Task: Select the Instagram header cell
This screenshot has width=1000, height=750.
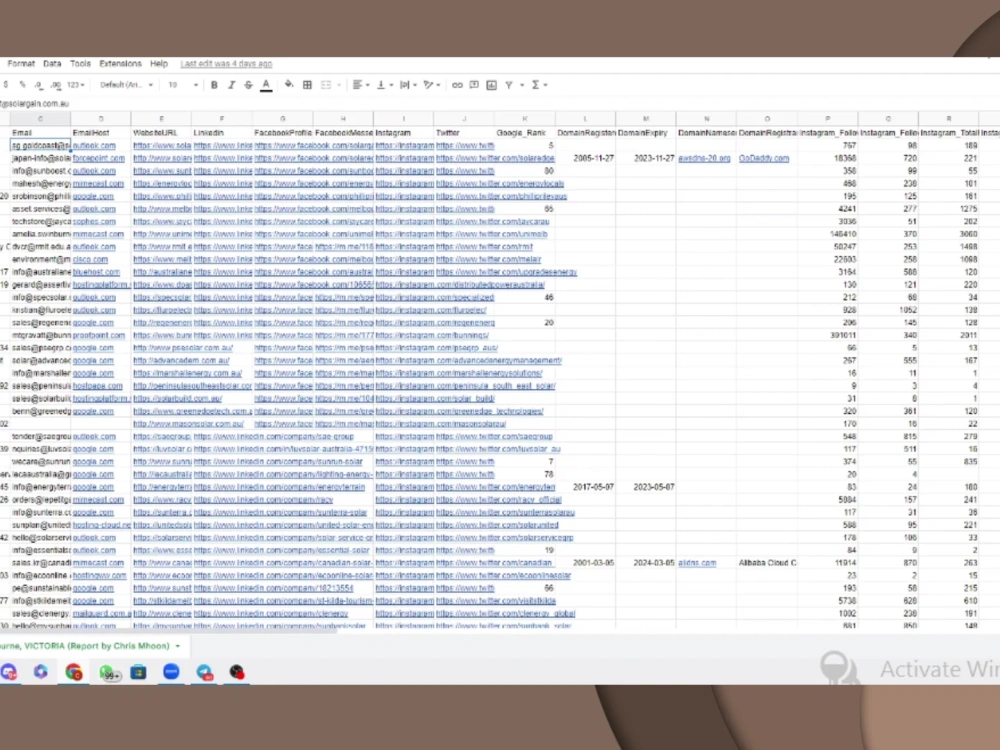Action: tap(404, 133)
